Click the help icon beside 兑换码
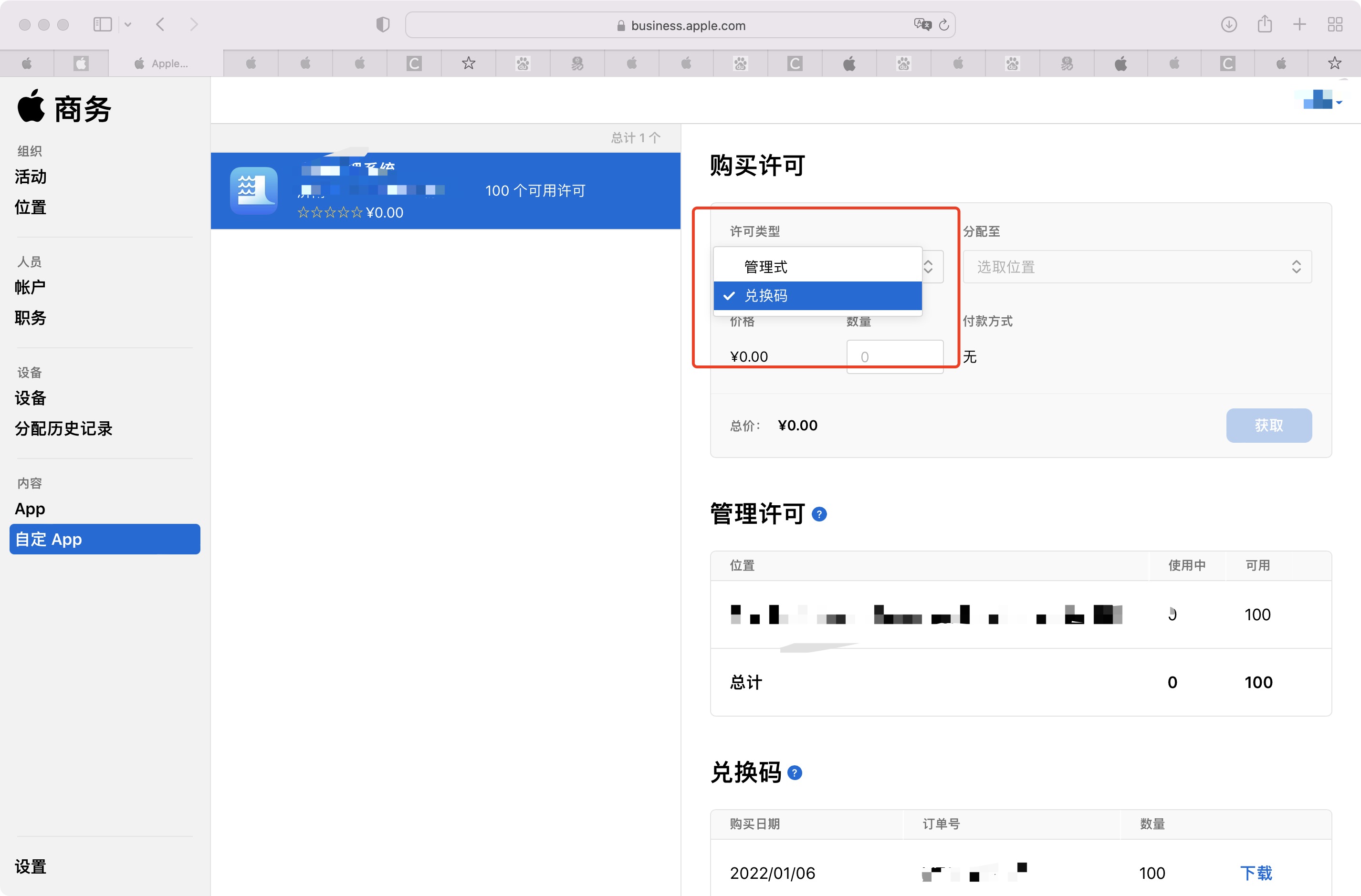Viewport: 1361px width, 896px height. 794,772
